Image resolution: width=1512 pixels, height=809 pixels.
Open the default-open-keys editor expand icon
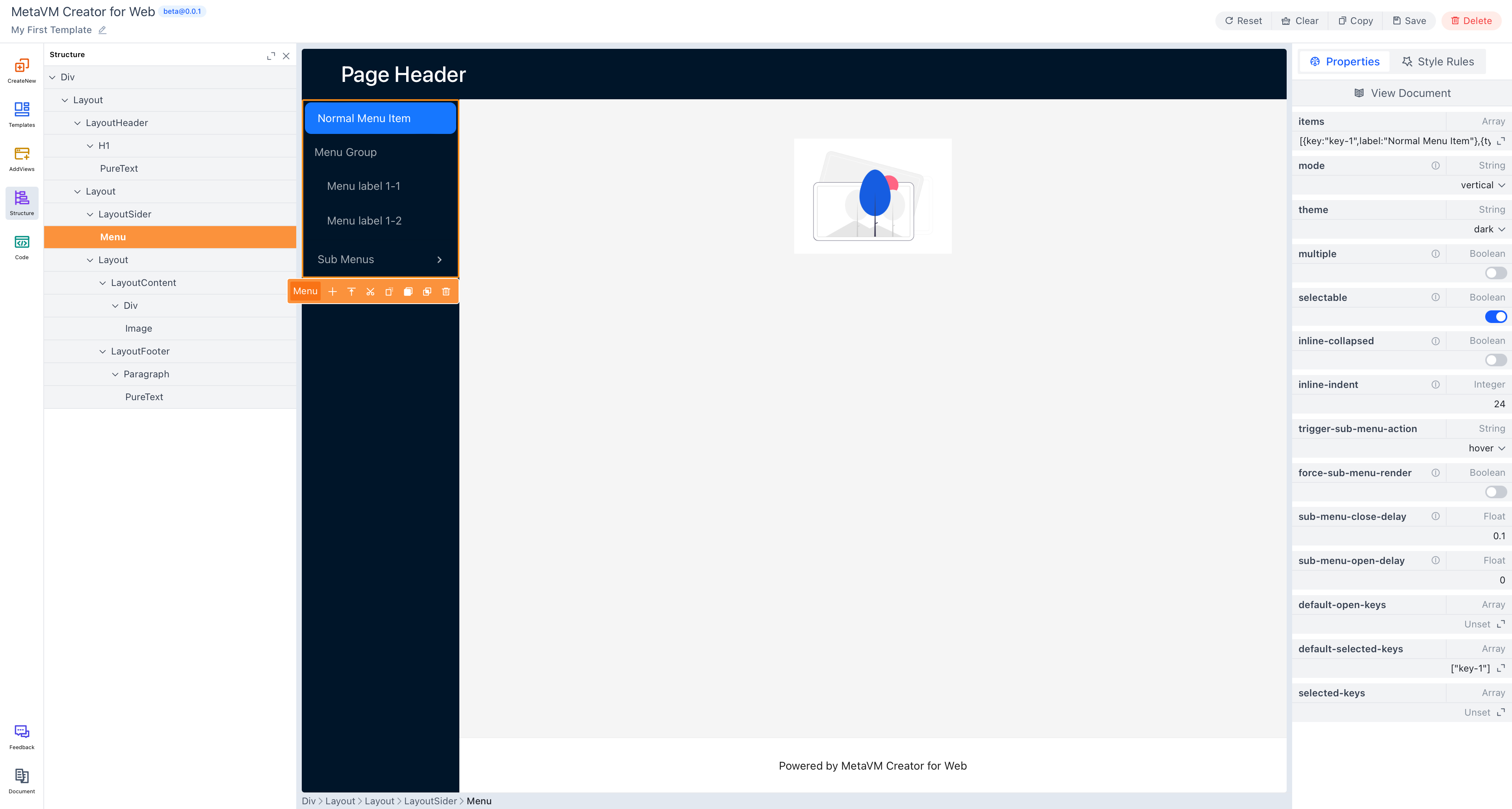pos(1501,624)
